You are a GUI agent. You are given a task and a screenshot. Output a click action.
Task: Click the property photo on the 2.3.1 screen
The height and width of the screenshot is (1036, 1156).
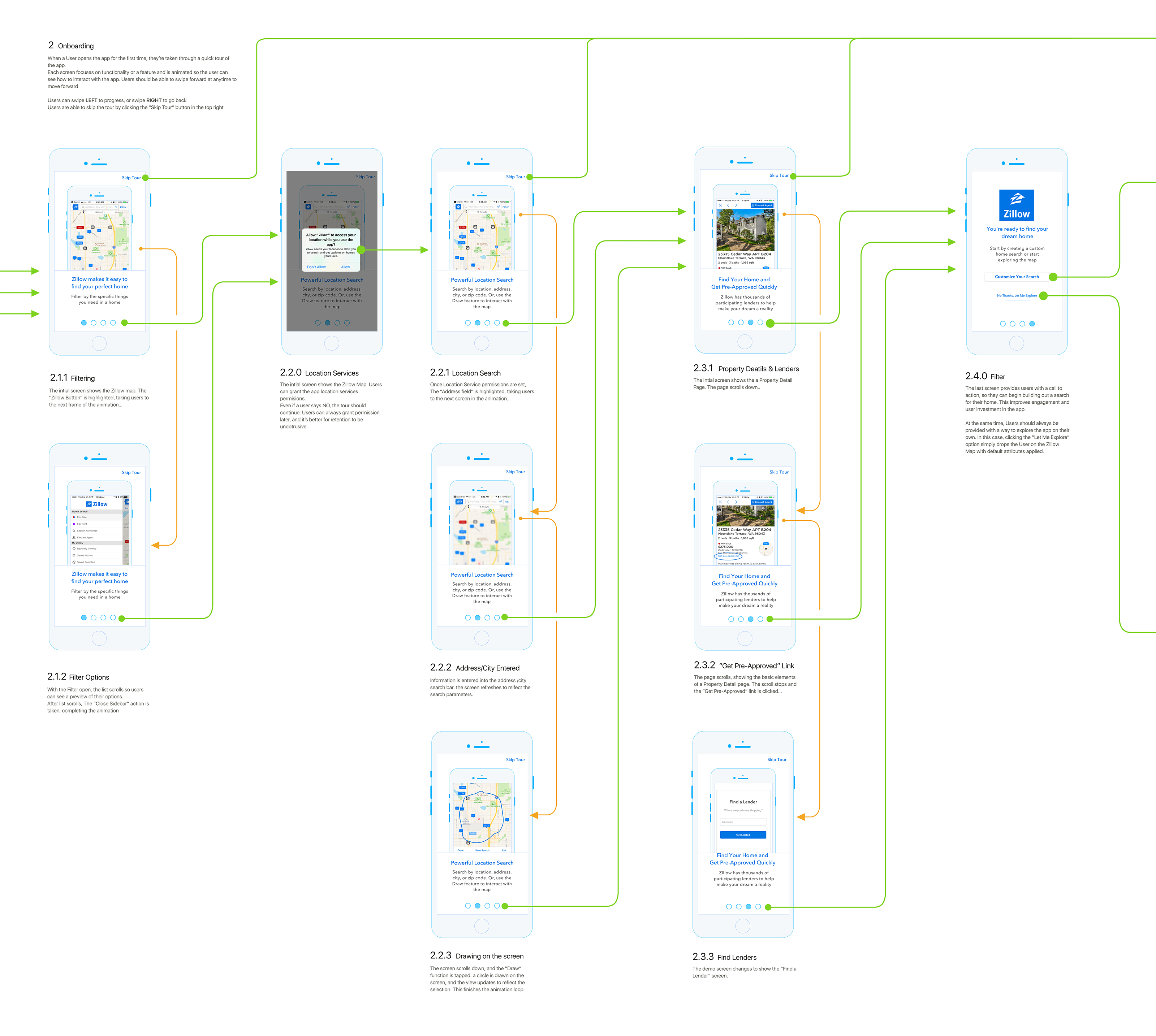pos(745,230)
